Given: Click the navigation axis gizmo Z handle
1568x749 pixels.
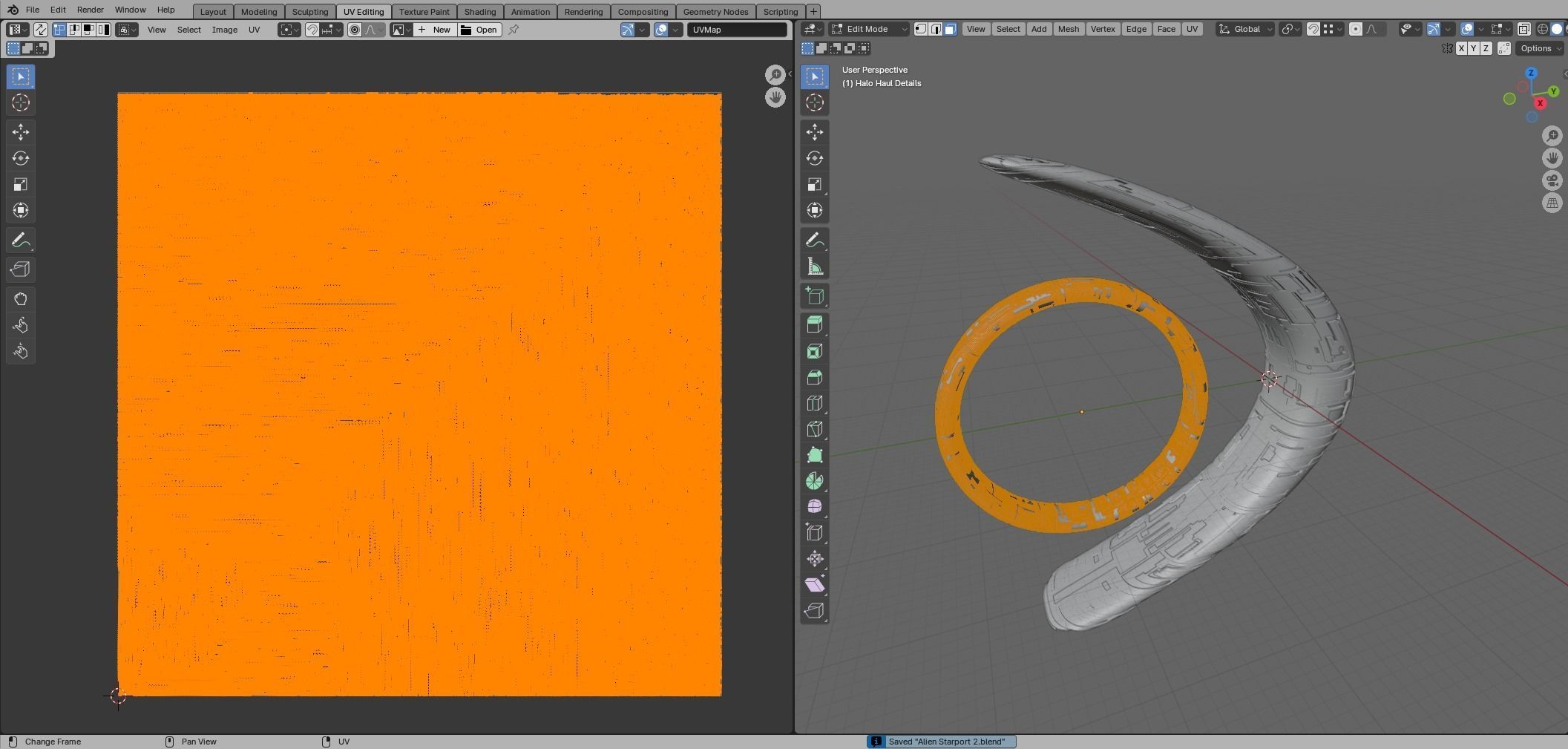Looking at the screenshot, I should [1531, 73].
